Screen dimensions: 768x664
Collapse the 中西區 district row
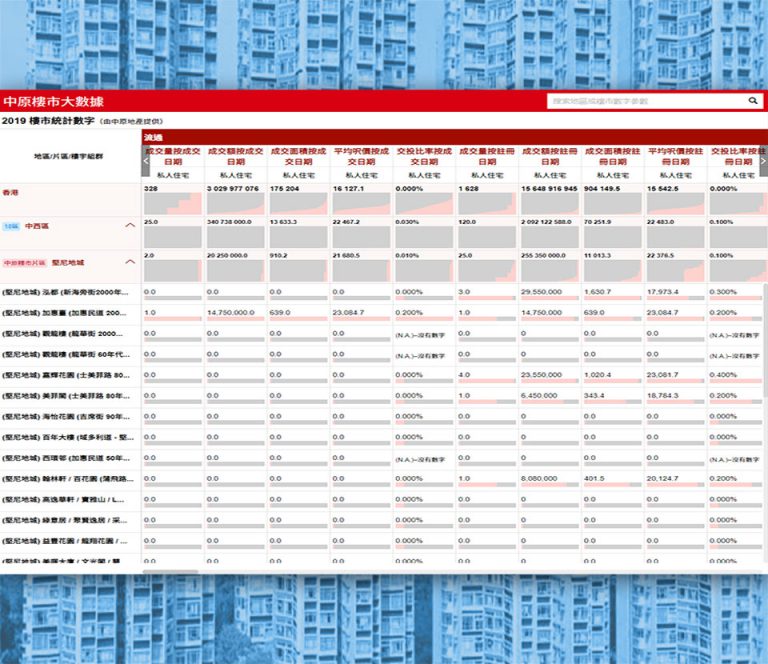point(130,225)
